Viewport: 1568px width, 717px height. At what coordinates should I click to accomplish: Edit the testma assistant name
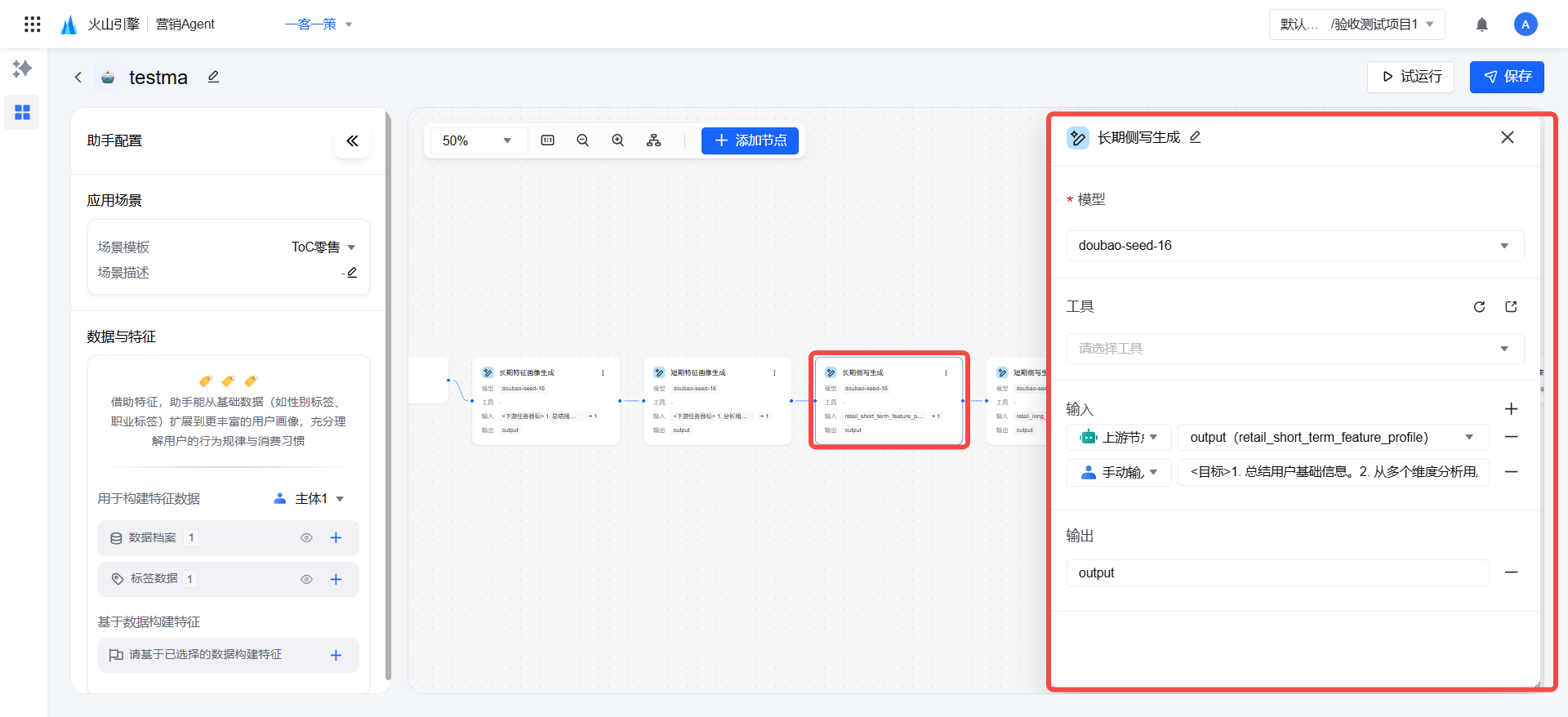tap(213, 77)
